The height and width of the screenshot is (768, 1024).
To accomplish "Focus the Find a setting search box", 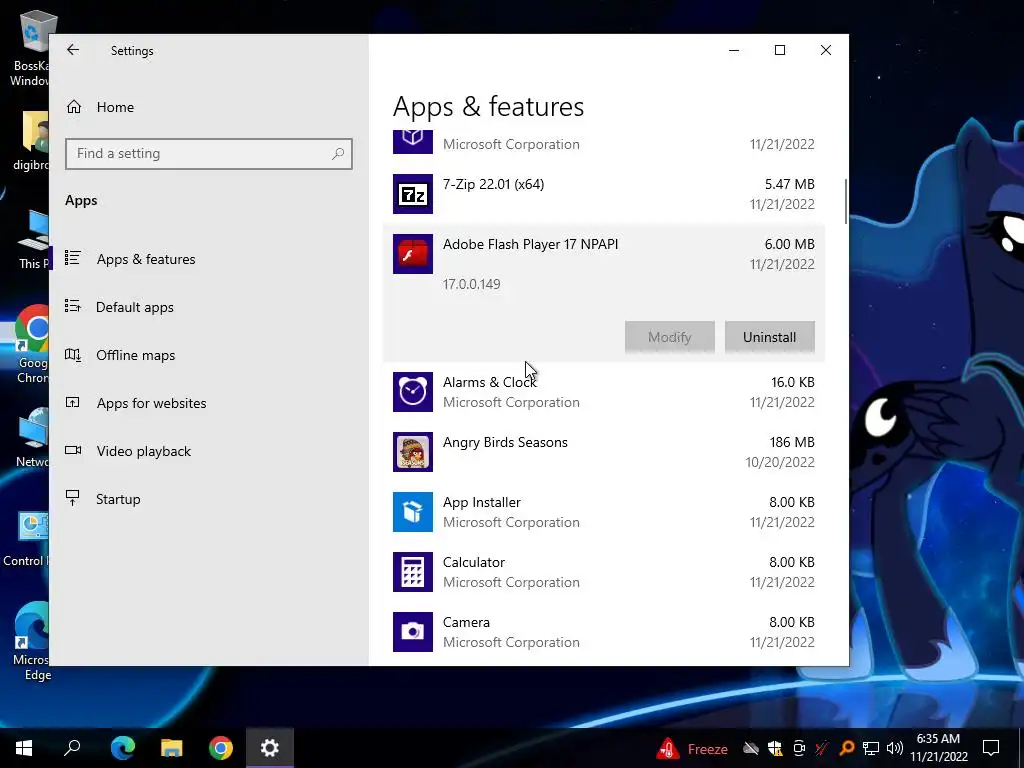I will 208,153.
